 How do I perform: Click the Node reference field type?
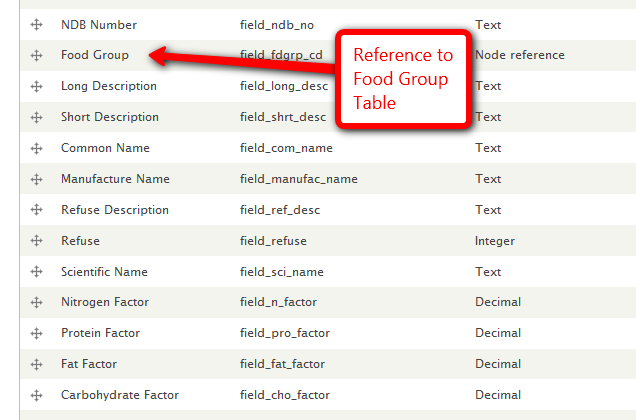tap(520, 55)
